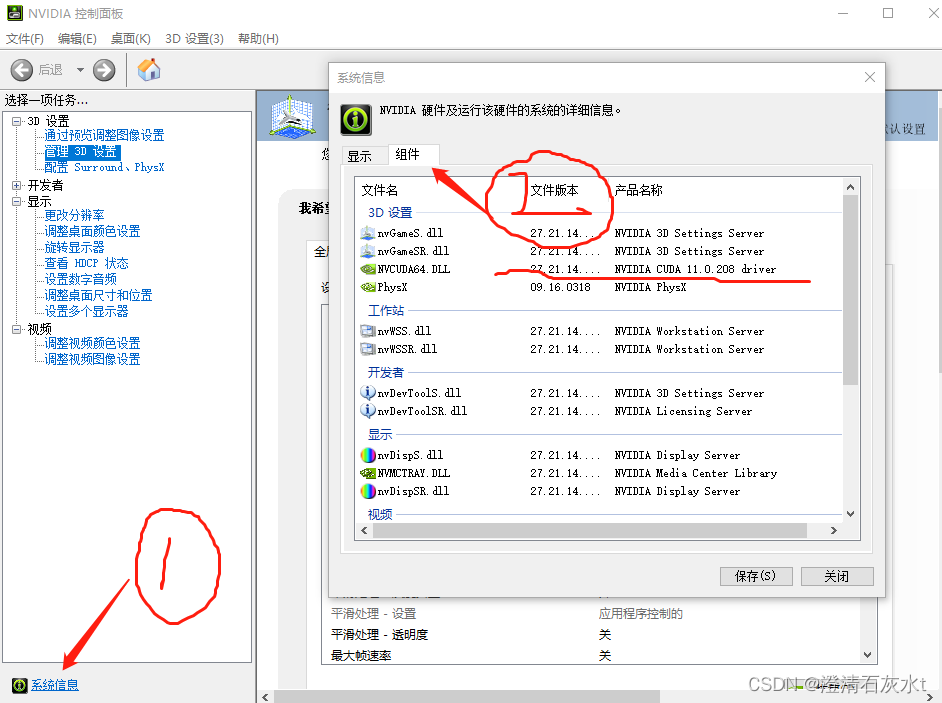The image size is (942, 703).
Task: Click the component list vertical scrollbar thumb
Action: [x=850, y=290]
